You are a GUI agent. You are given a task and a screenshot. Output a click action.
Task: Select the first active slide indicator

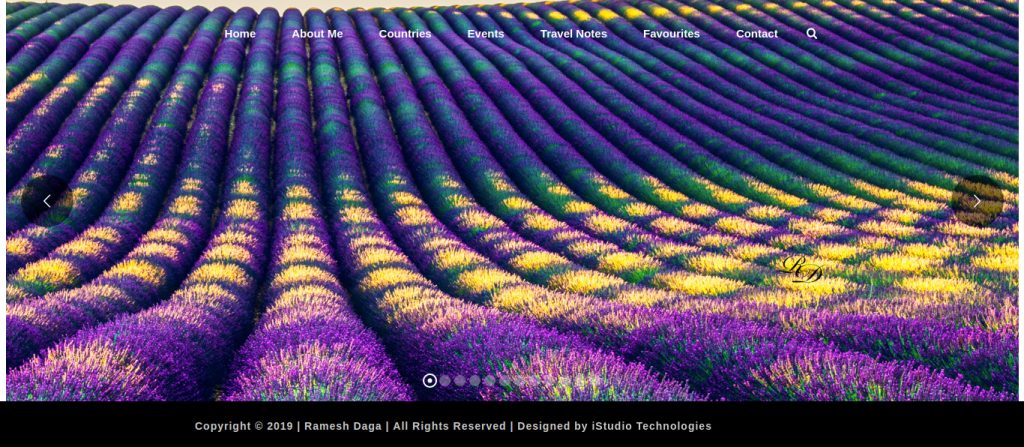[x=430, y=380]
